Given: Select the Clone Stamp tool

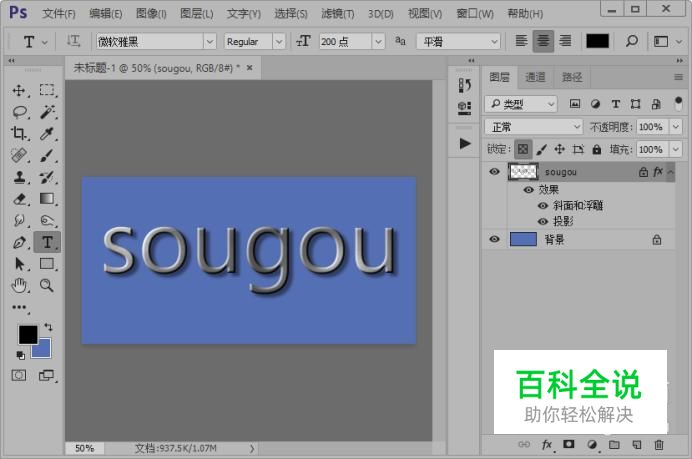Looking at the screenshot, I should point(19,177).
